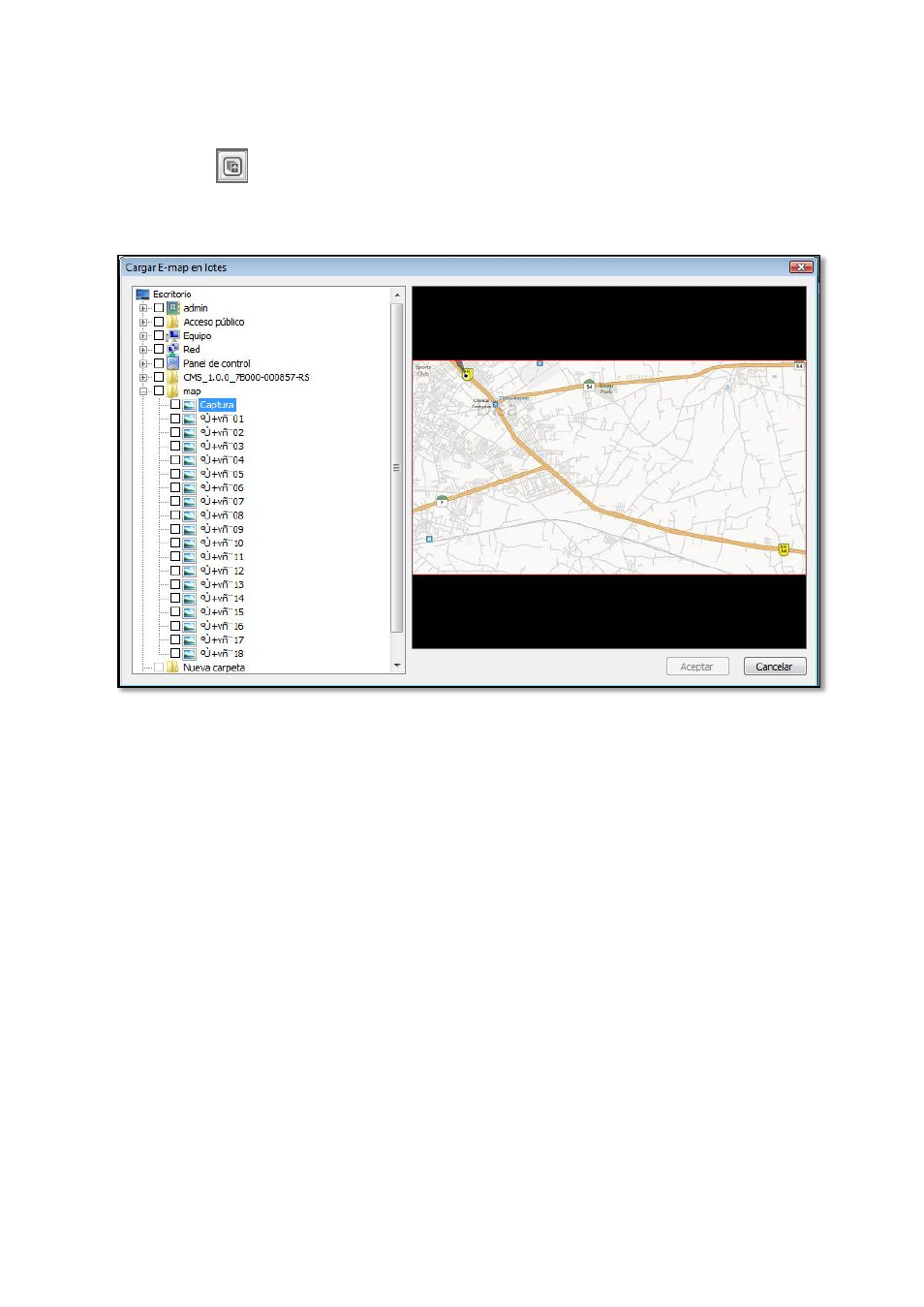Enable the checkbox for image 05
924x1307 pixels.
175,474
